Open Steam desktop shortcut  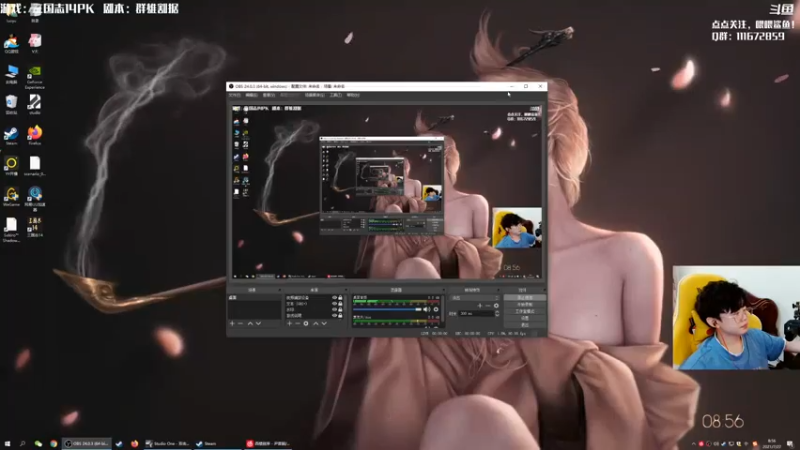click(11, 136)
